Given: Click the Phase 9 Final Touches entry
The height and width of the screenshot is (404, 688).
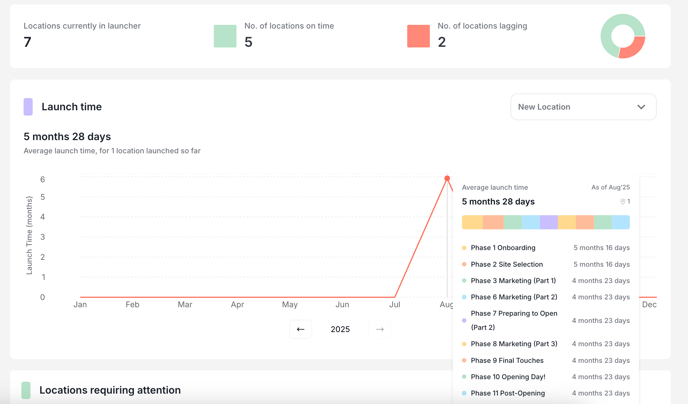Looking at the screenshot, I should coord(507,361).
